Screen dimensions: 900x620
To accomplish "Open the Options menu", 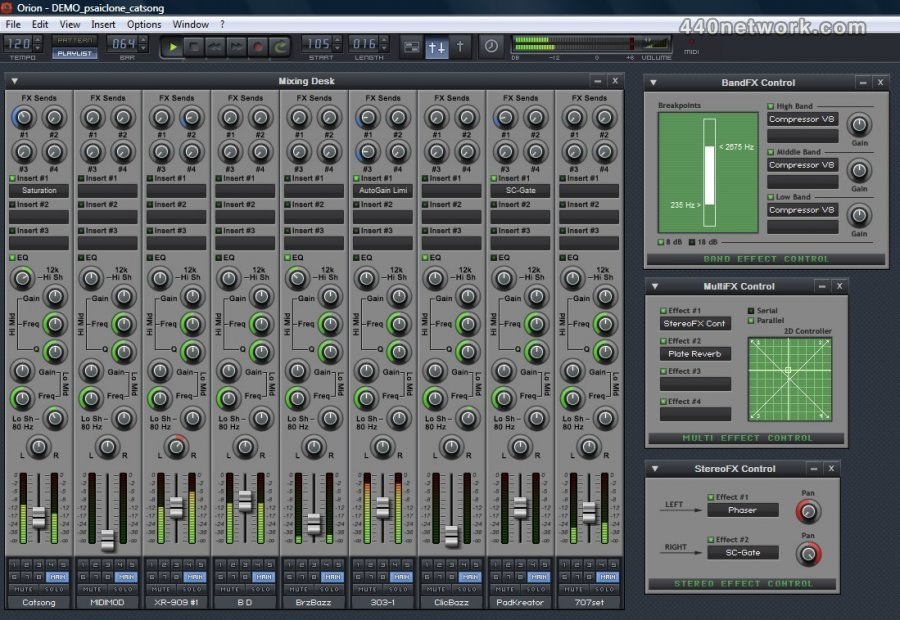I will pyautogui.click(x=144, y=24).
